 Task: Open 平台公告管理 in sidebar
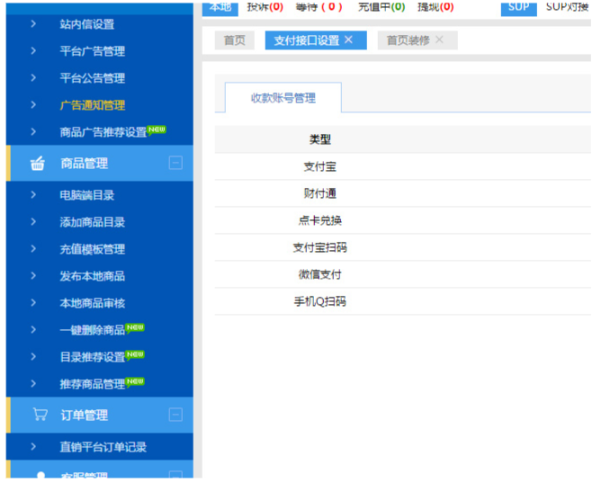pos(92,78)
